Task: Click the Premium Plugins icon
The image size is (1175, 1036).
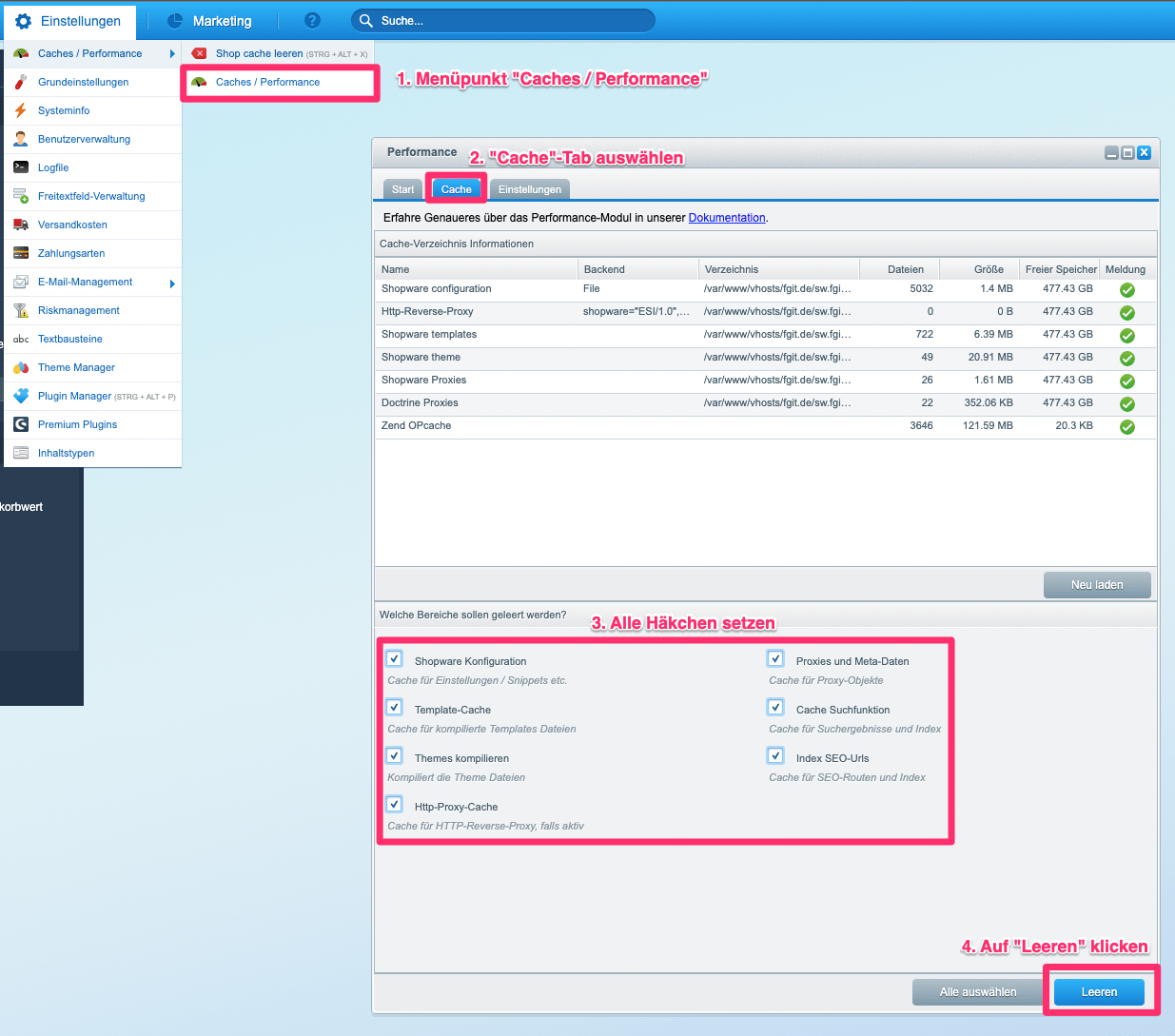Action: 21,425
